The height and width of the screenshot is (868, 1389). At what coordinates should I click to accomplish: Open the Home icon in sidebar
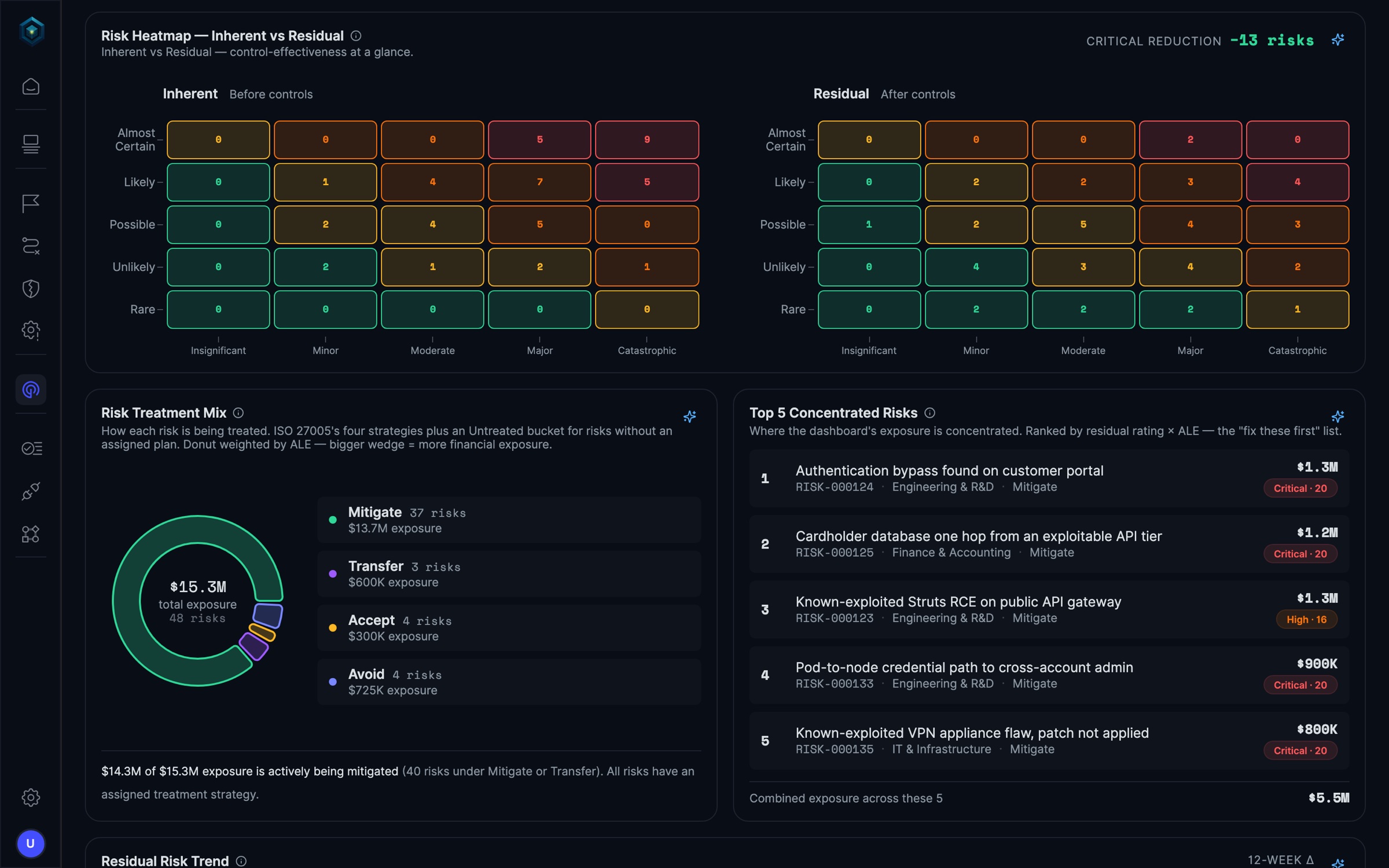tap(31, 86)
